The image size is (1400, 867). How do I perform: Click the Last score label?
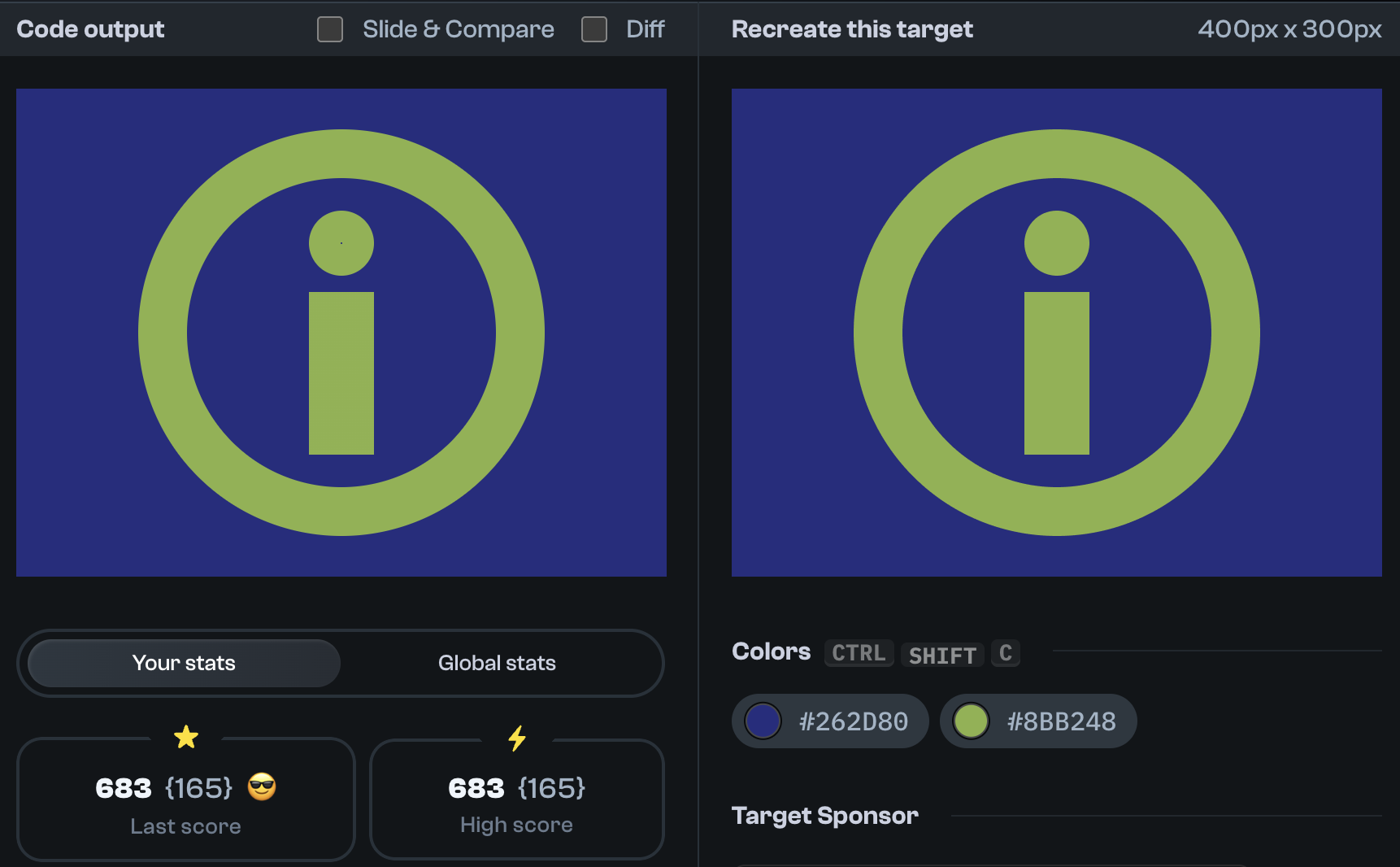pyautogui.click(x=185, y=826)
